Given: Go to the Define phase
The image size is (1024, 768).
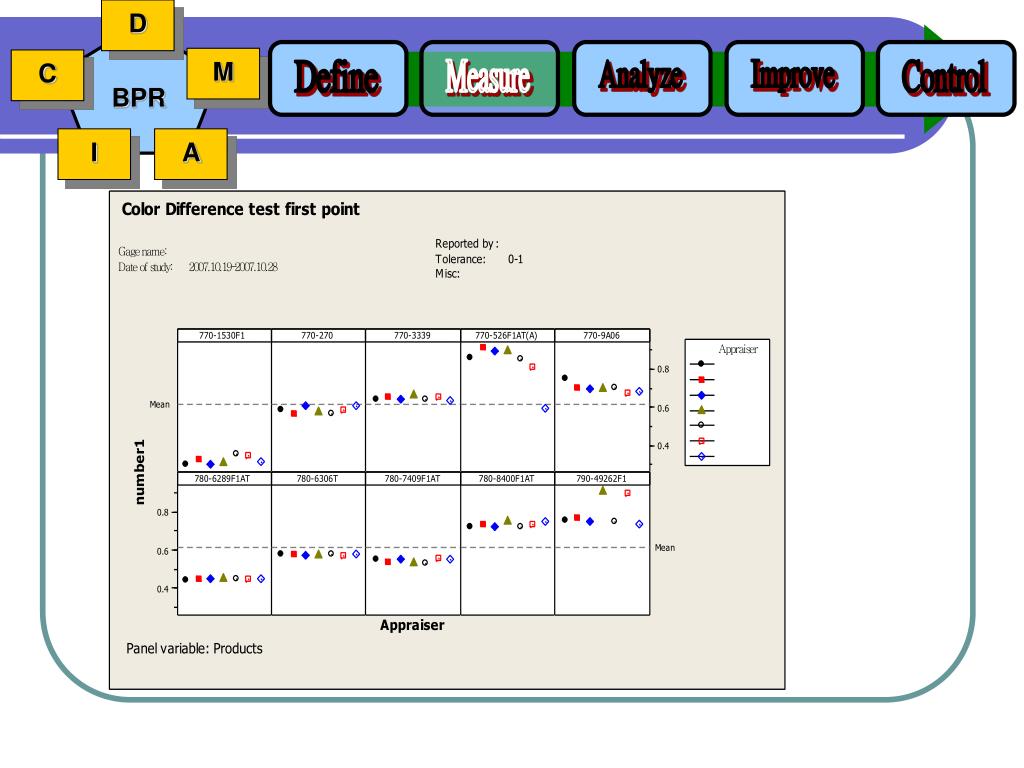Looking at the screenshot, I should tap(338, 78).
